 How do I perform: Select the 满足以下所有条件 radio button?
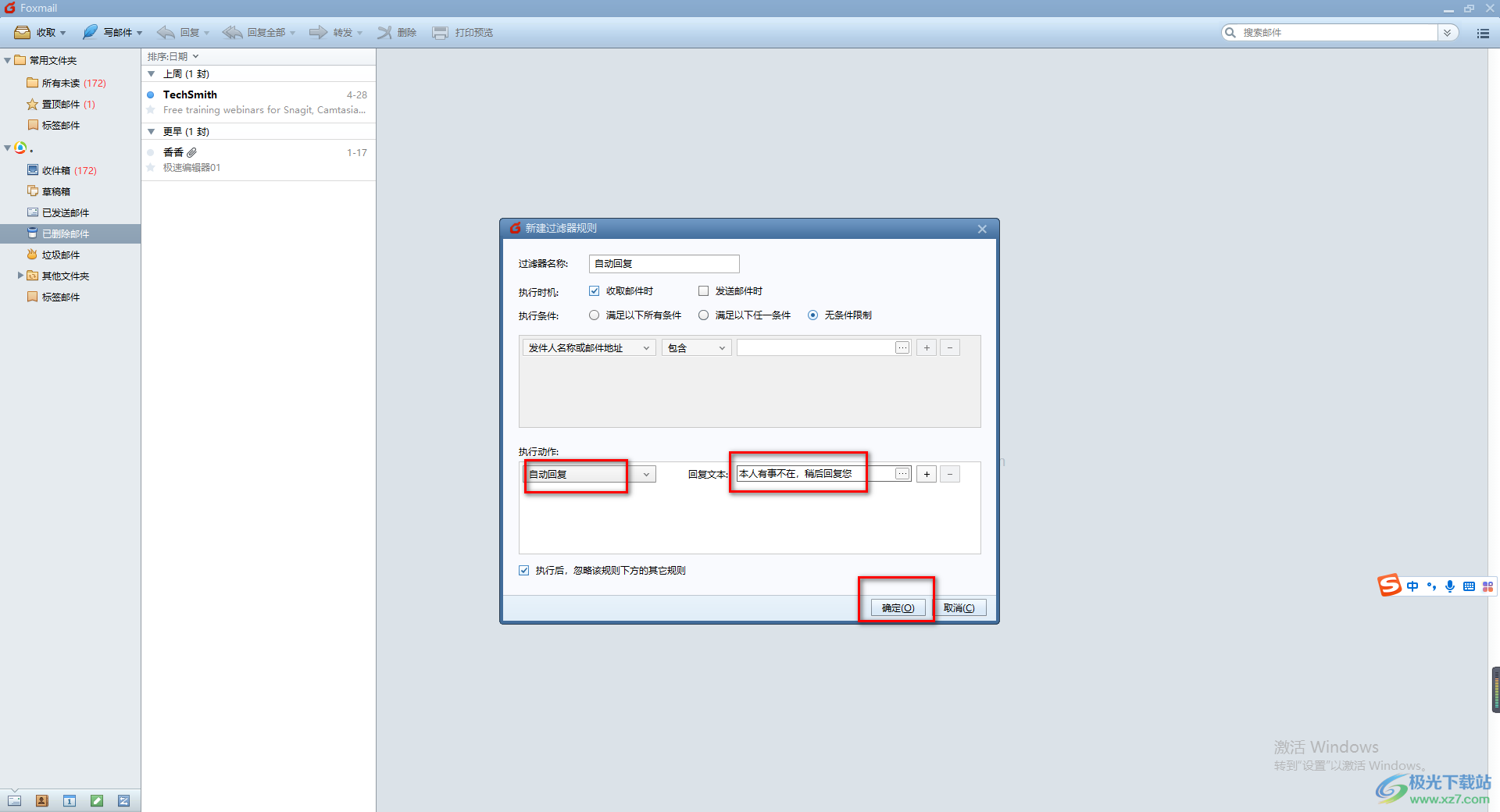point(595,315)
